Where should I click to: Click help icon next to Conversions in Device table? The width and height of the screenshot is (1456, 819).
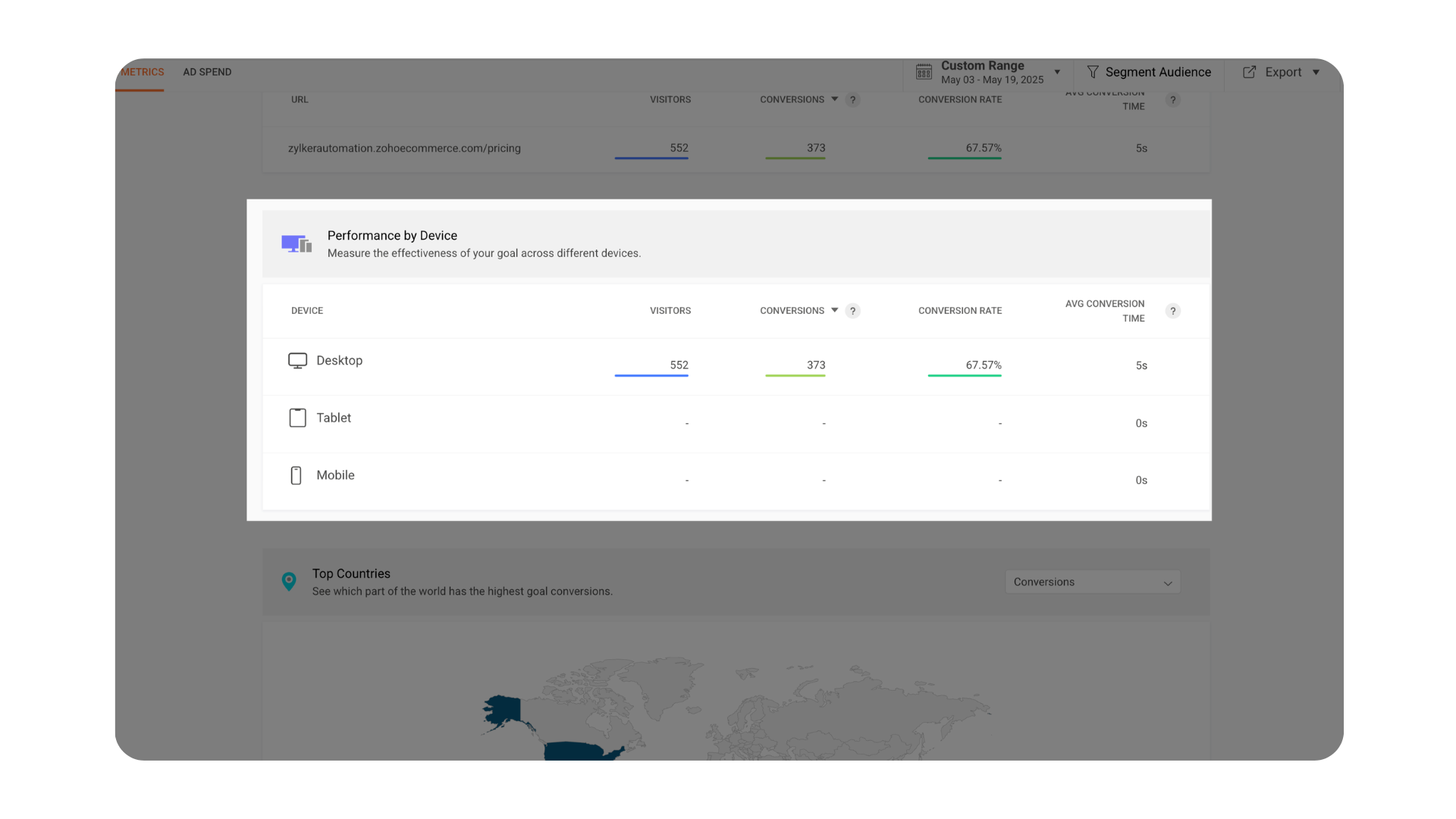(x=852, y=311)
